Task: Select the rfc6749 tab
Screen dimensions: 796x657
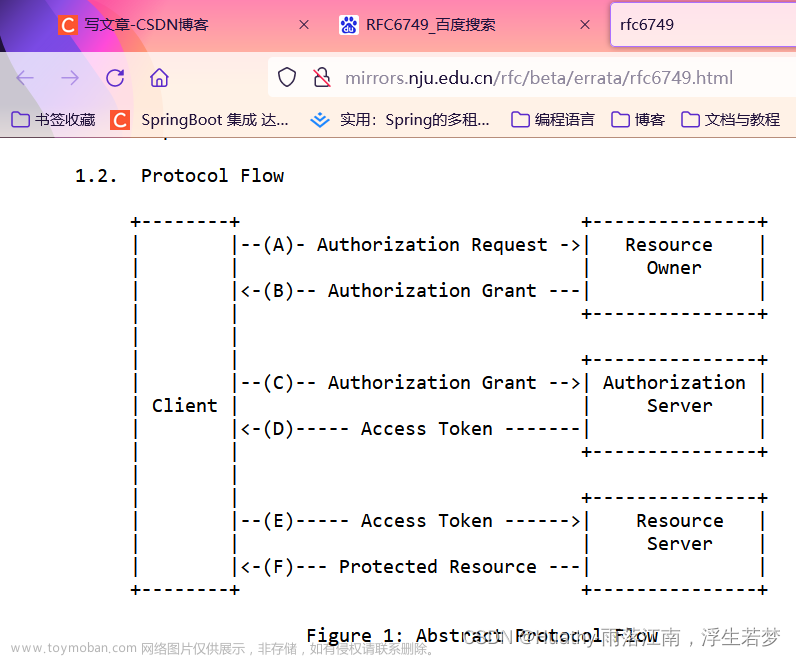Action: (x=703, y=24)
